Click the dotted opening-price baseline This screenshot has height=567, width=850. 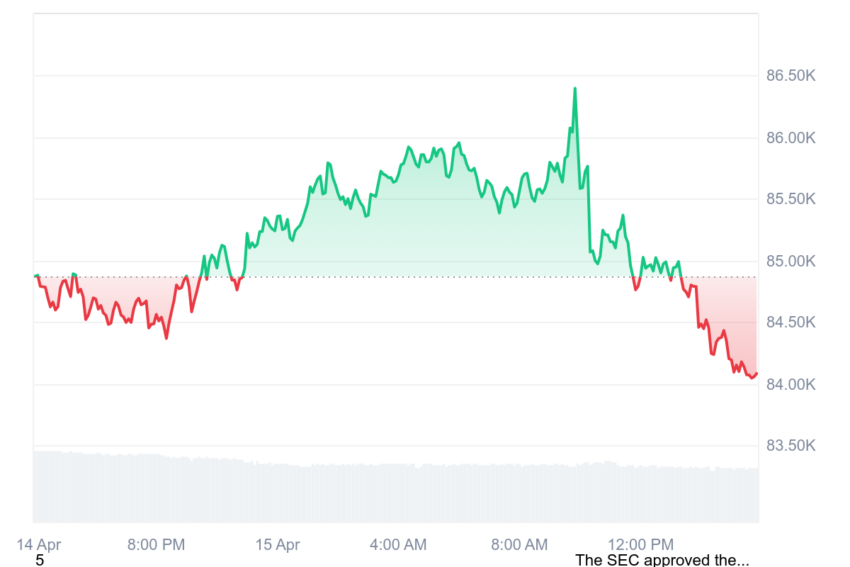[396, 277]
